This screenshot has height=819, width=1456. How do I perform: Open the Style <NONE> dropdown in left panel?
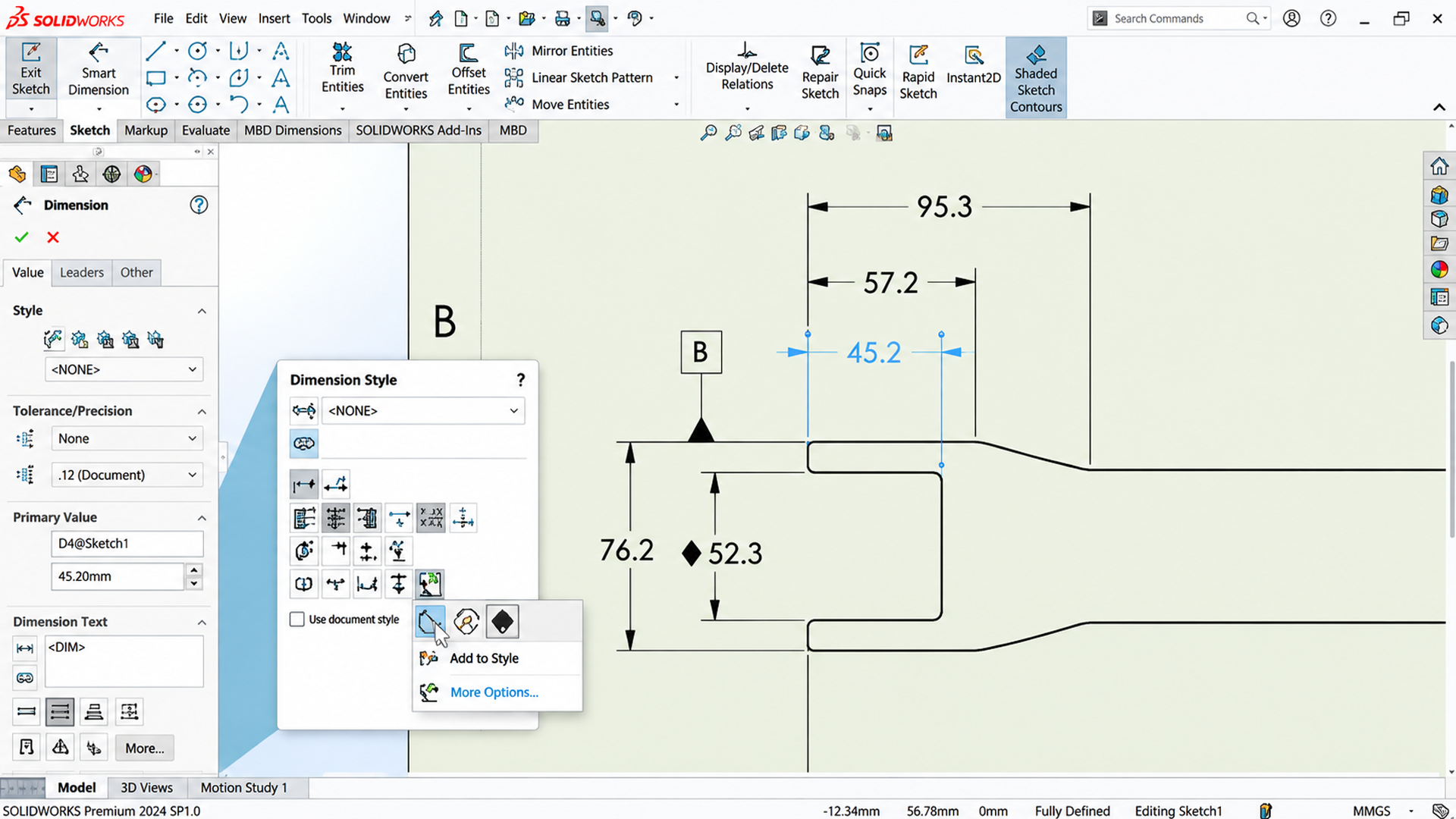[x=124, y=369]
